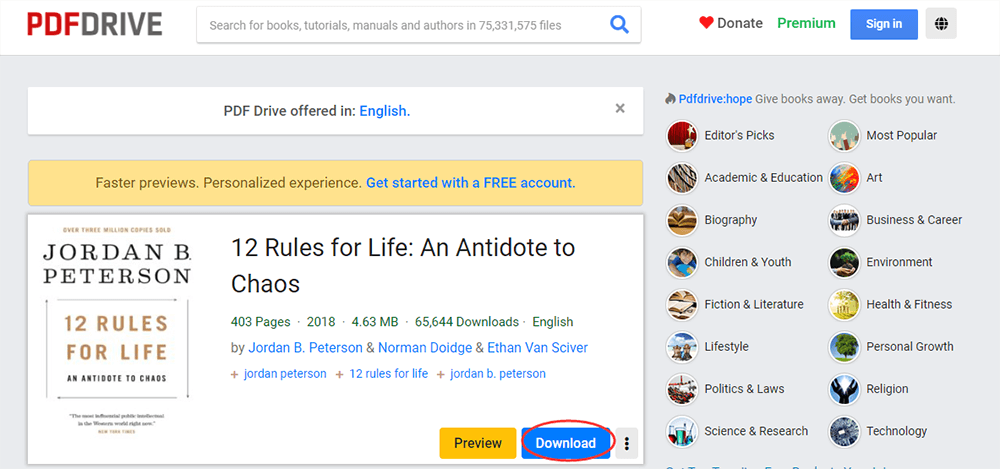
Task: Dismiss the language offer banner
Action: (620, 109)
